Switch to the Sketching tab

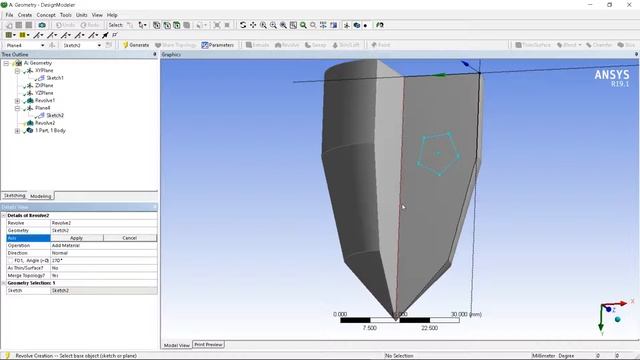[14, 196]
